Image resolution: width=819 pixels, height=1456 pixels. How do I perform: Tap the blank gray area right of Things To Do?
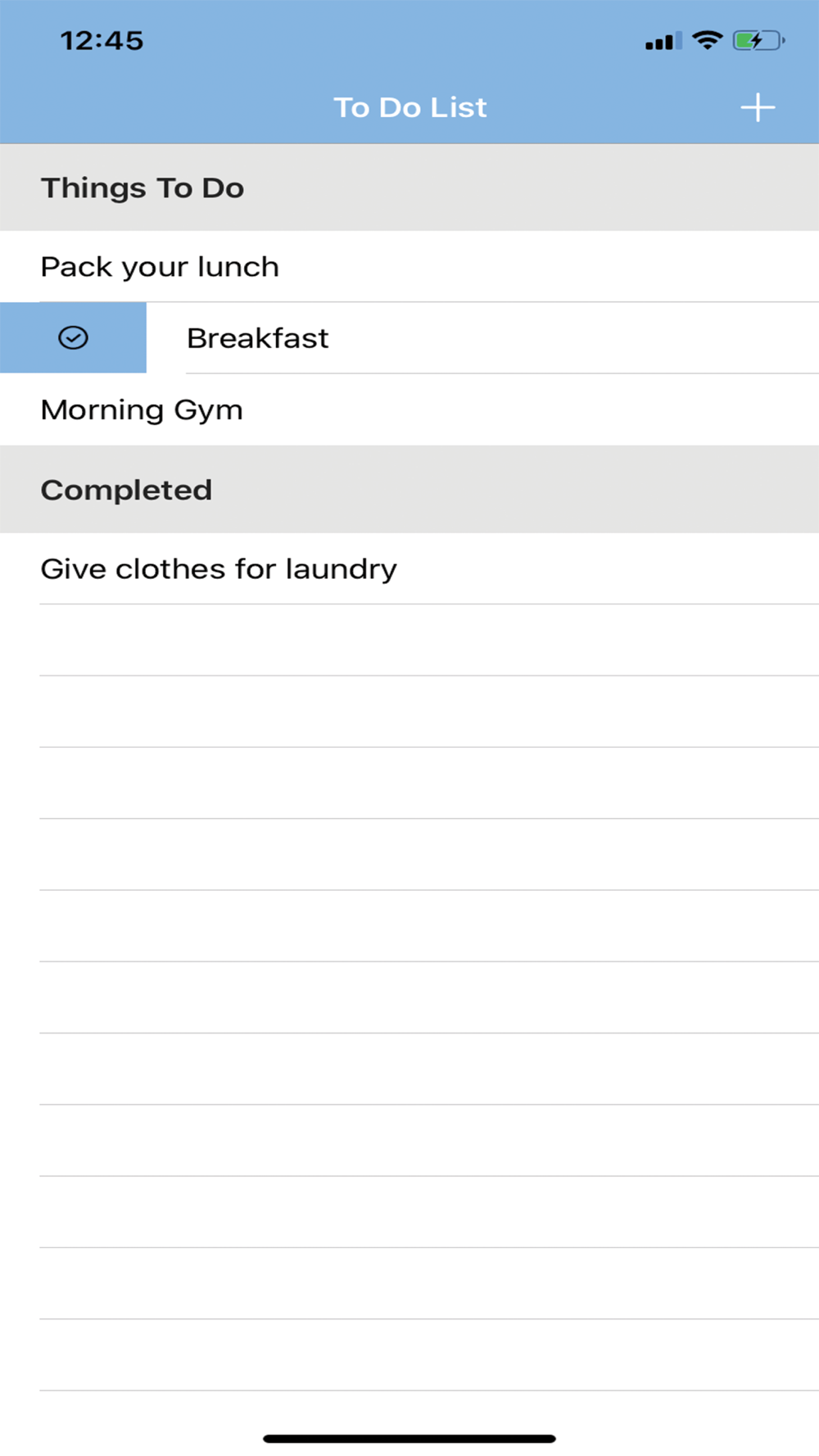[x=532, y=188]
